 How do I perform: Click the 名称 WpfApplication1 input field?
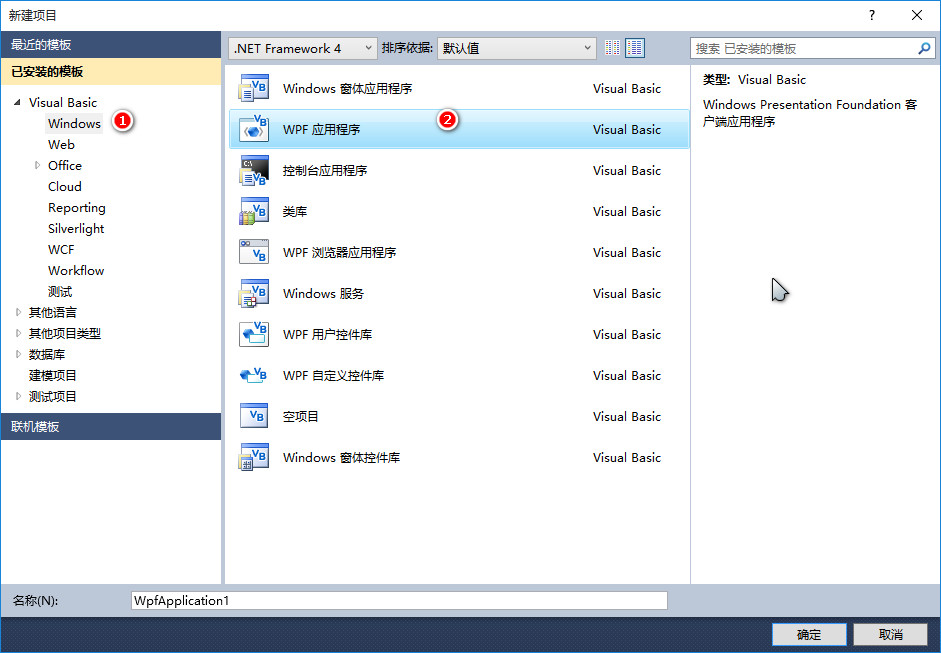click(x=399, y=600)
